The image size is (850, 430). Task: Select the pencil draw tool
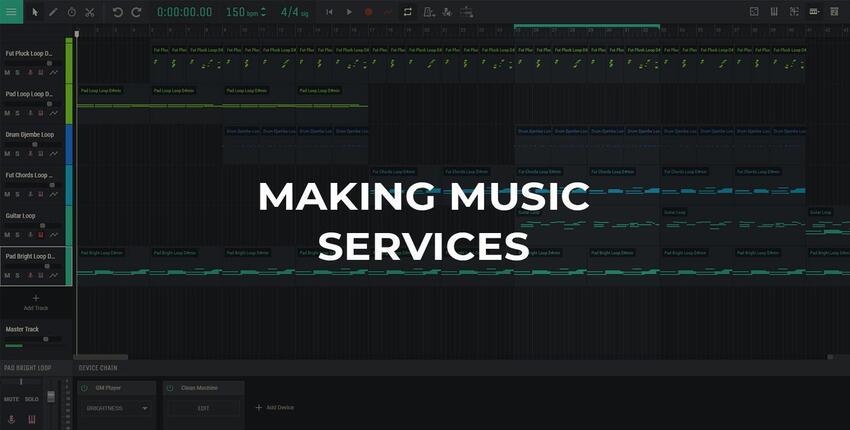point(53,12)
